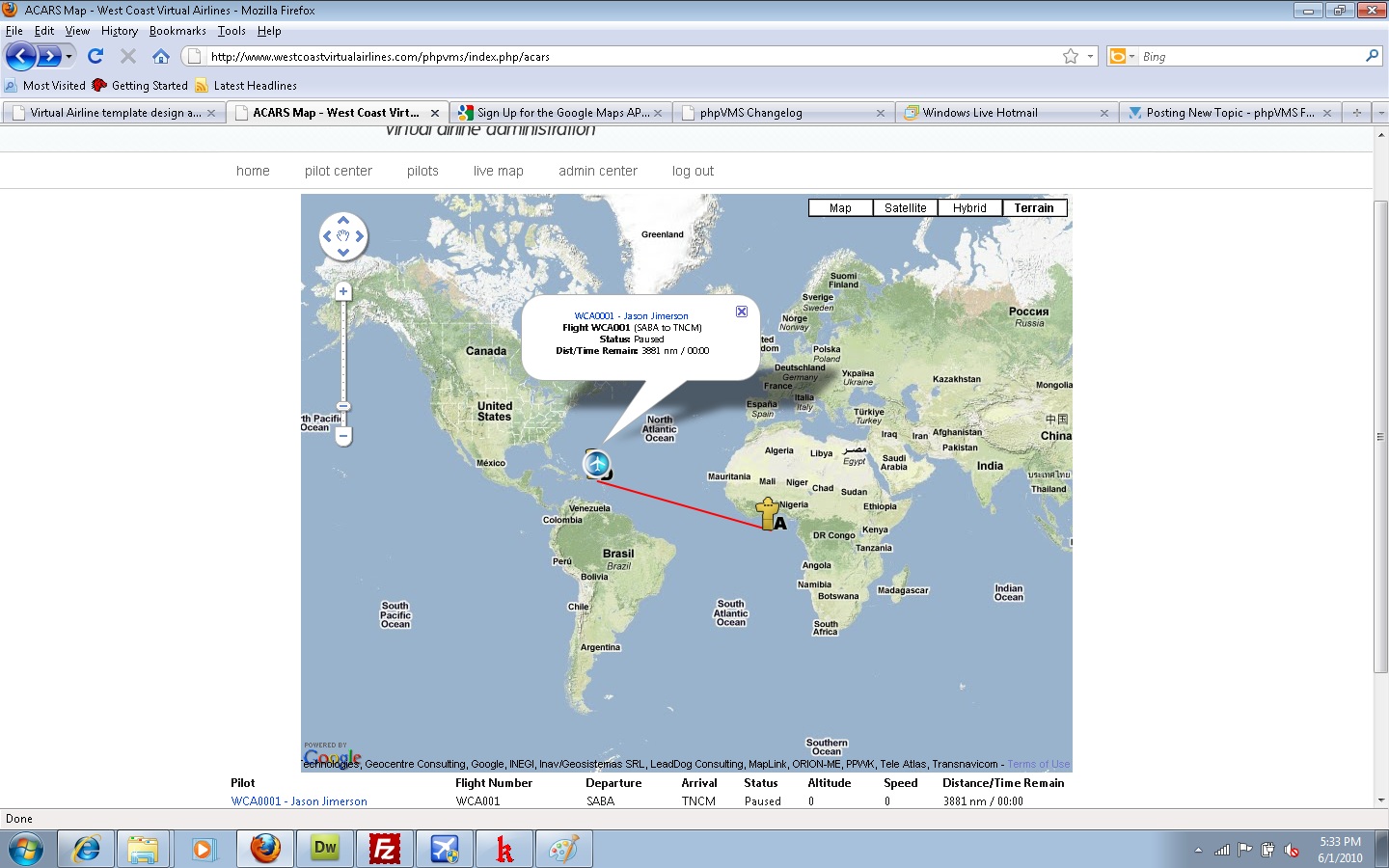Click the arrival marker labeled A
This screenshot has height=868, width=1389.
(768, 508)
